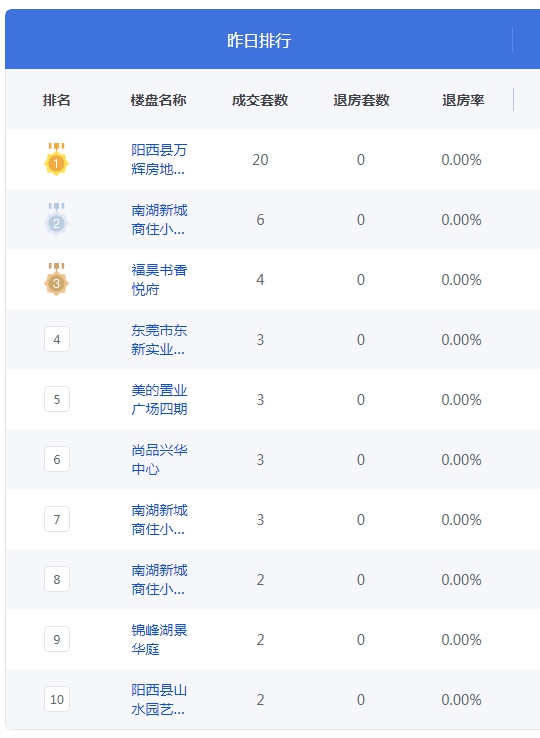Click the silver second-place medal icon
The width and height of the screenshot is (540, 738).
56,219
